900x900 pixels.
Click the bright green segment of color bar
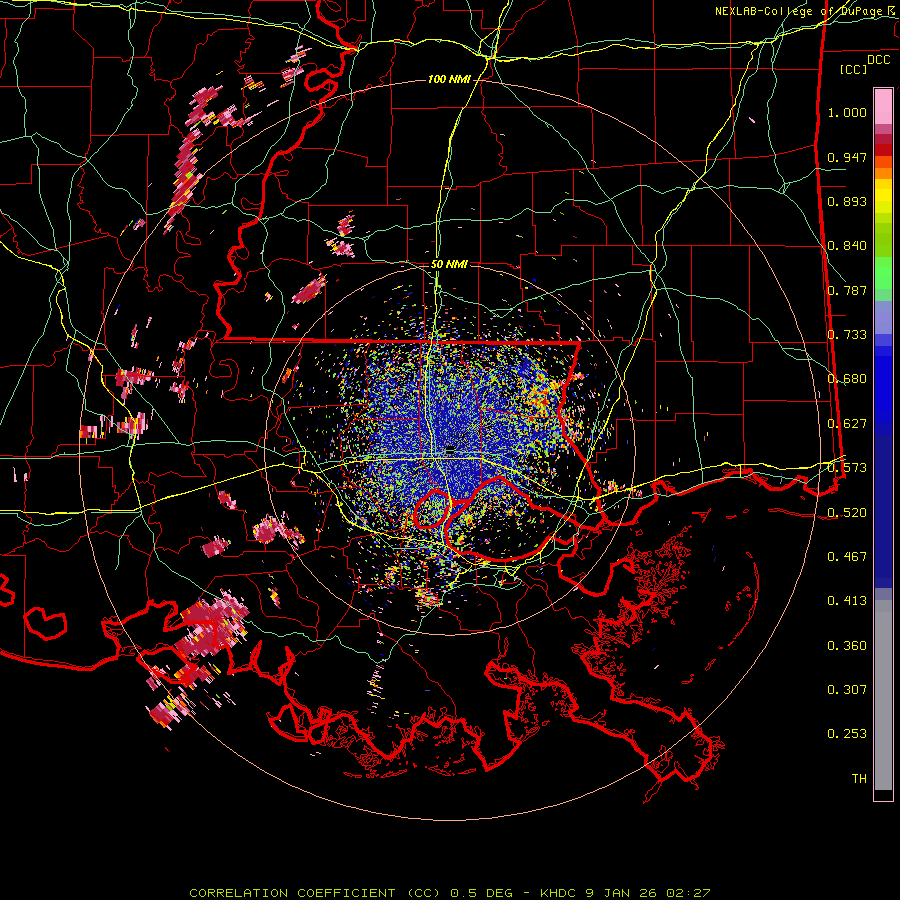pyautogui.click(x=883, y=273)
